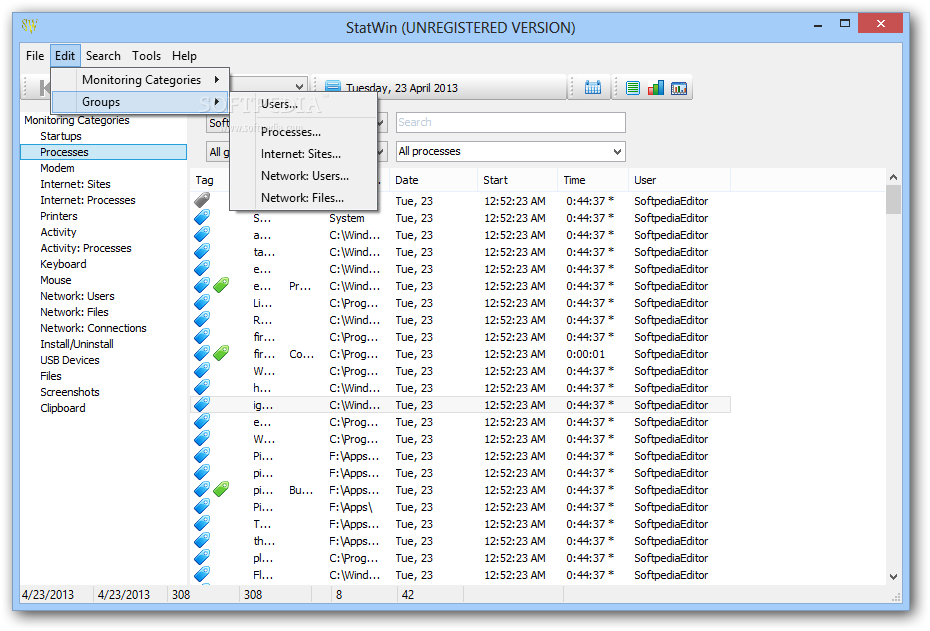Image resolution: width=930 pixels, height=631 pixels.
Task: Open the Help menu
Action: pyautogui.click(x=184, y=56)
